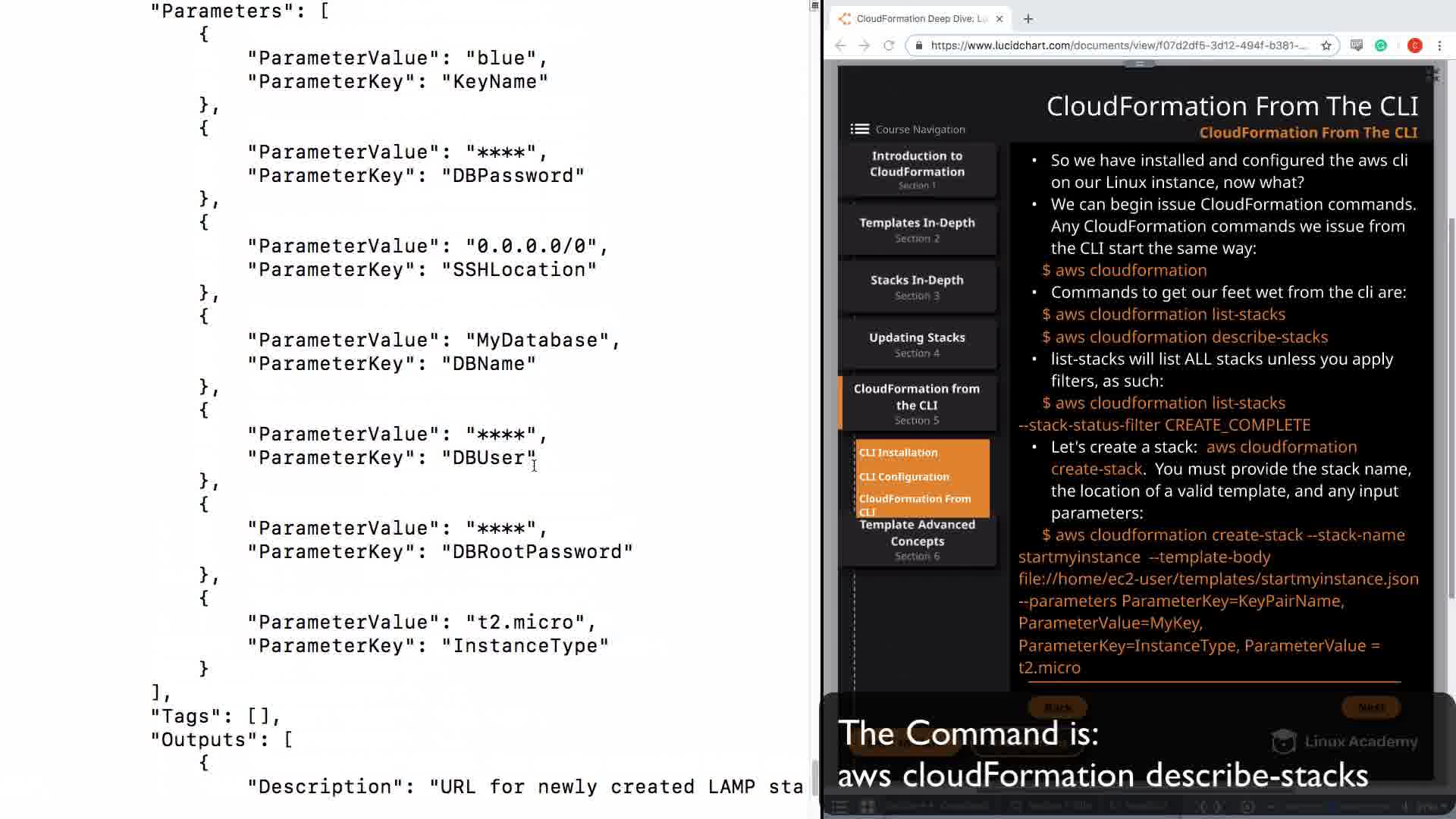This screenshot has width=1456, height=819.
Task: Click the site lock security icon
Action: 919,45
